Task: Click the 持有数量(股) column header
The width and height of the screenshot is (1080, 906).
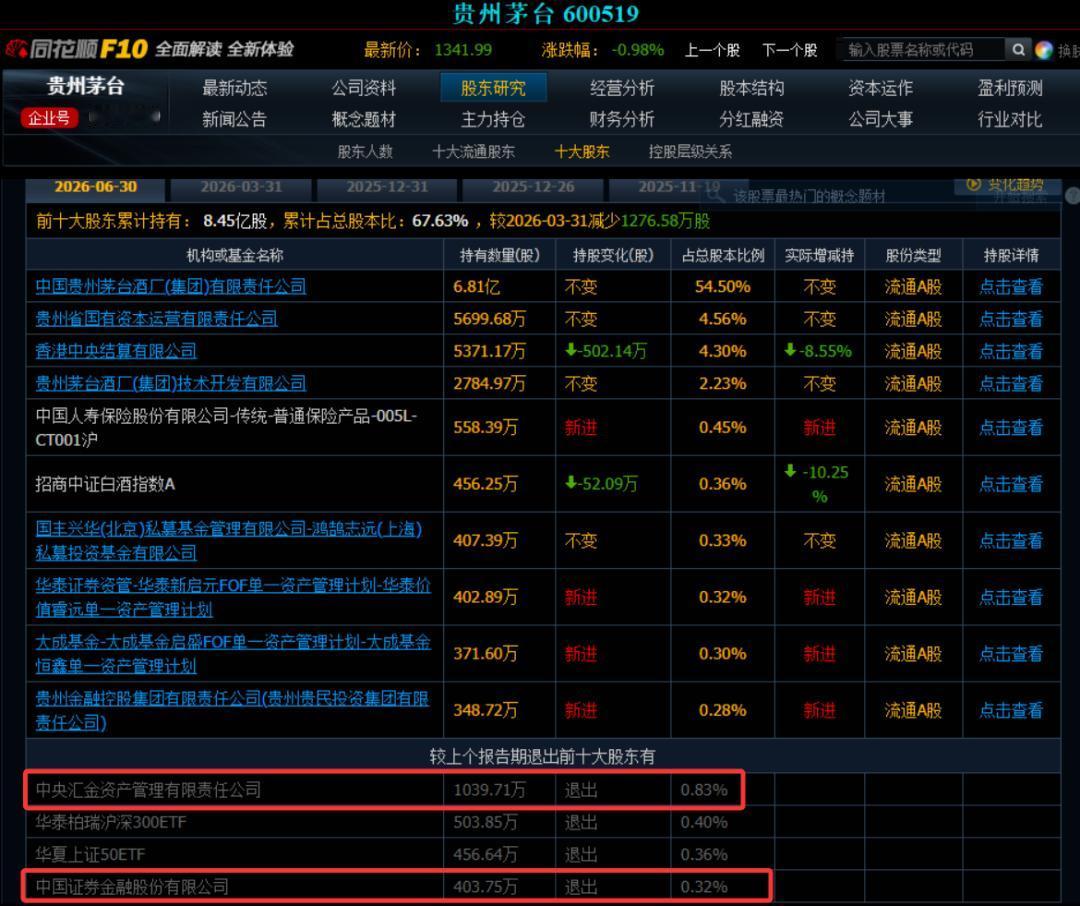Action: point(499,256)
